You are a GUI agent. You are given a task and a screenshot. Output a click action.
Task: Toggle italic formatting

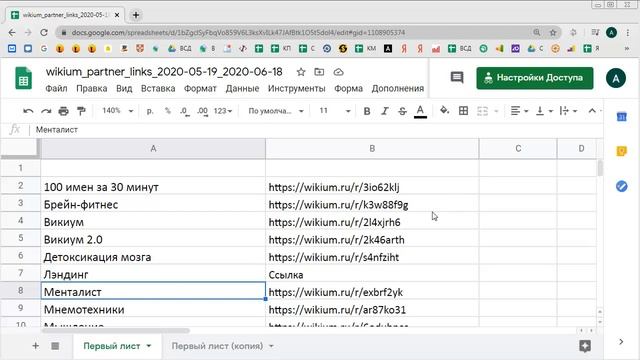point(384,111)
